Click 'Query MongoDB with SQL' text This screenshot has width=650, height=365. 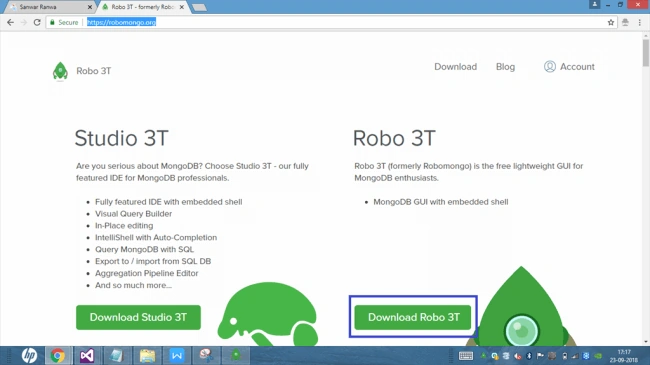tap(144, 249)
